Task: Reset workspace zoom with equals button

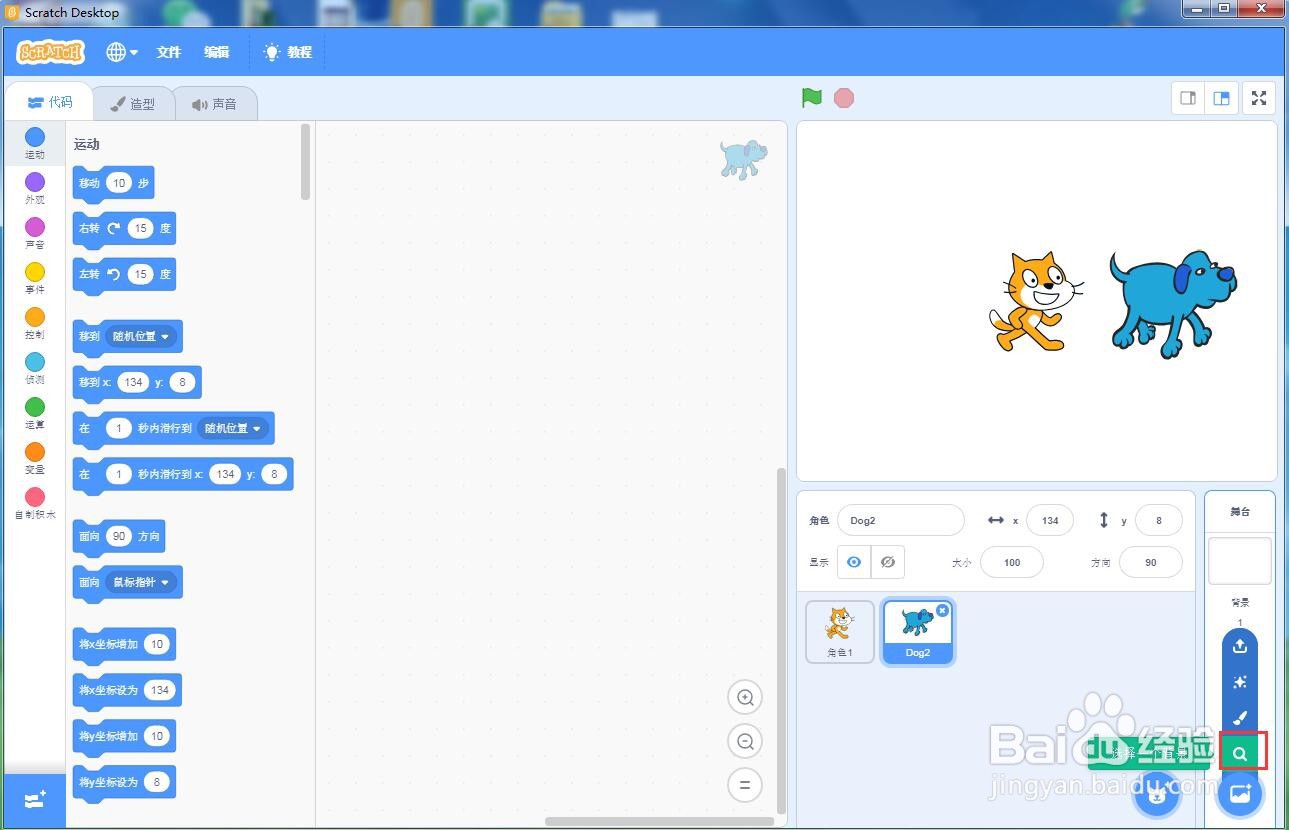Action: pyautogui.click(x=745, y=785)
